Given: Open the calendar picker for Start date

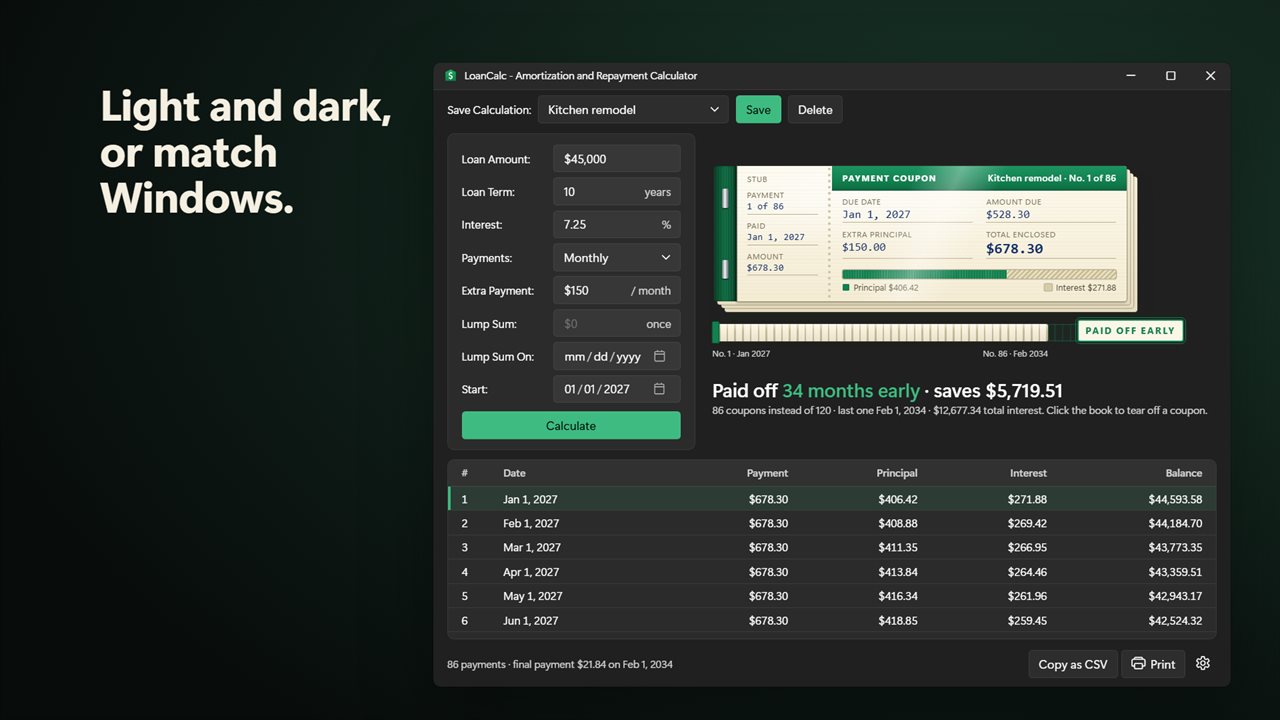Looking at the screenshot, I should (x=660, y=389).
